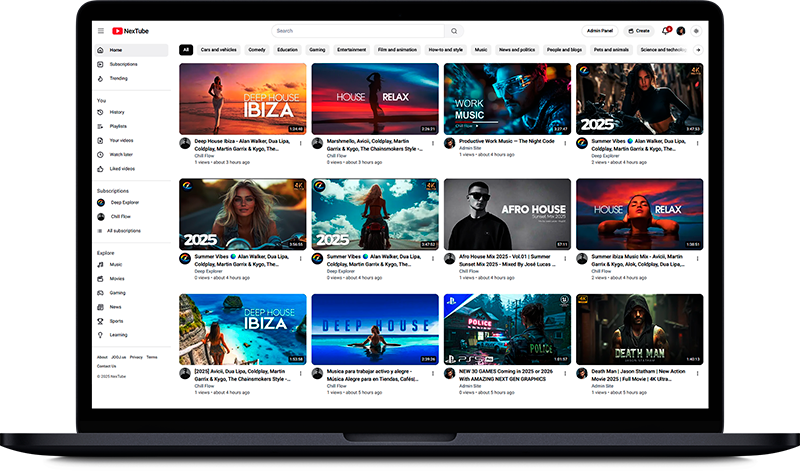Select the Cars and vehicles chip
This screenshot has width=800, height=471.
point(218,50)
